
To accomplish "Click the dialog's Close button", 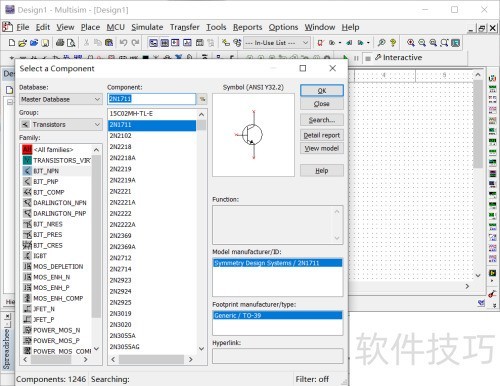I will pos(322,104).
